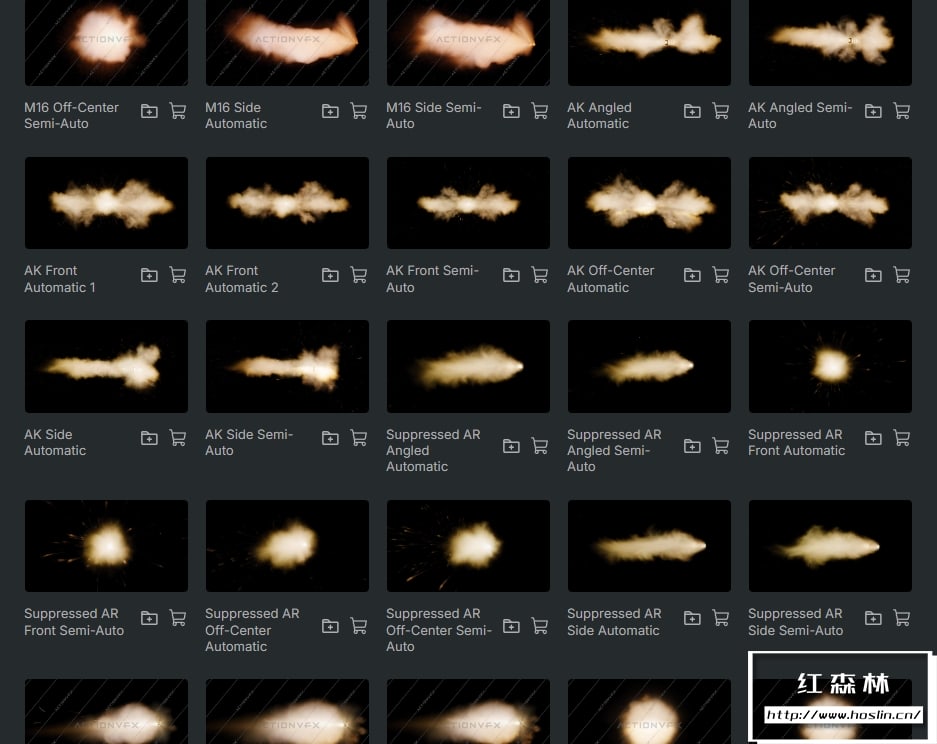Open the M16 Off-Center Semi-Auto thumbnail
The width and height of the screenshot is (937, 744).
pos(106,42)
